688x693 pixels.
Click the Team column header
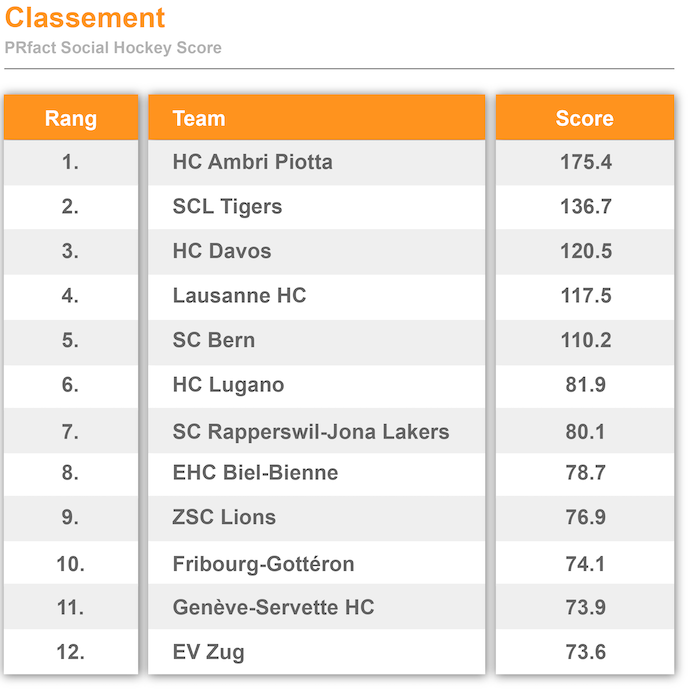coord(199,118)
